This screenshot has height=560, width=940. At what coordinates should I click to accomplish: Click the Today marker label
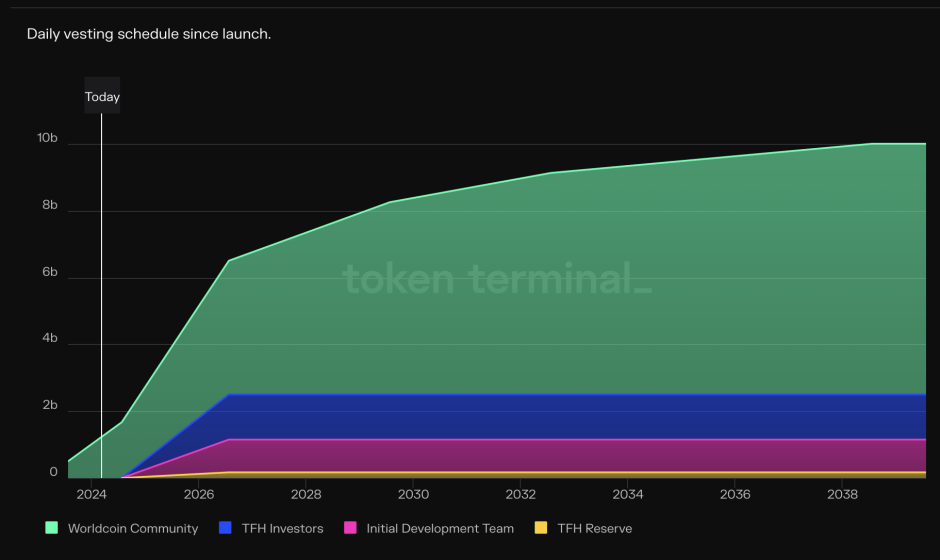point(102,97)
